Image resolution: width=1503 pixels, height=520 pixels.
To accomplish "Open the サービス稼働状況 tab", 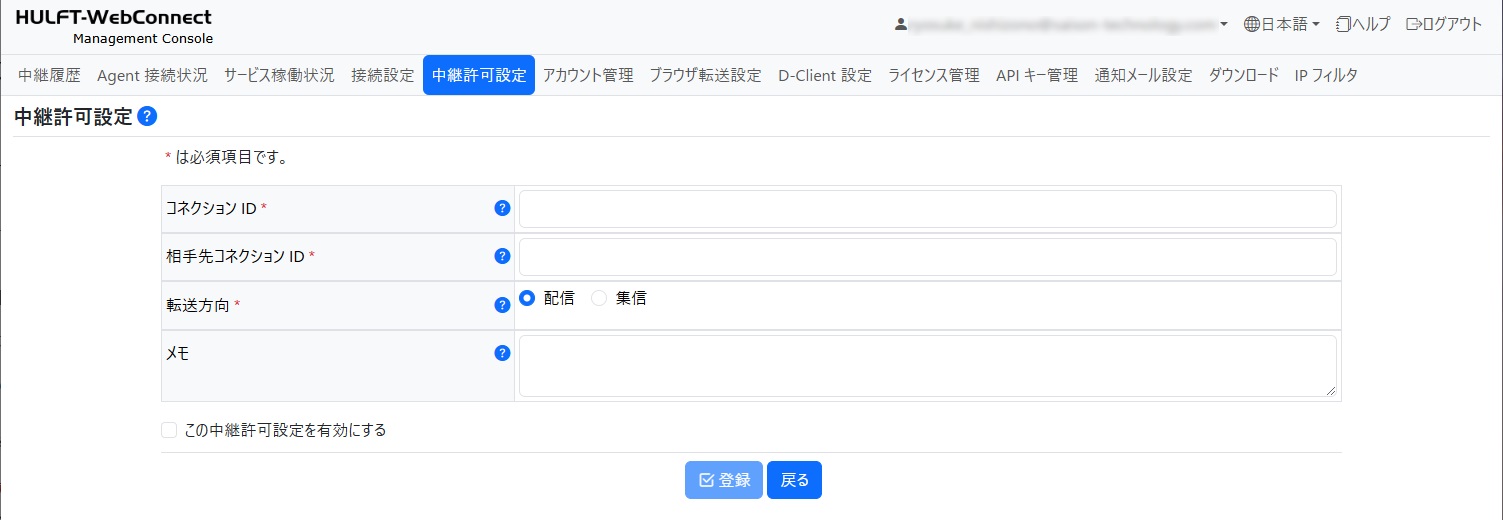I will click(279, 75).
